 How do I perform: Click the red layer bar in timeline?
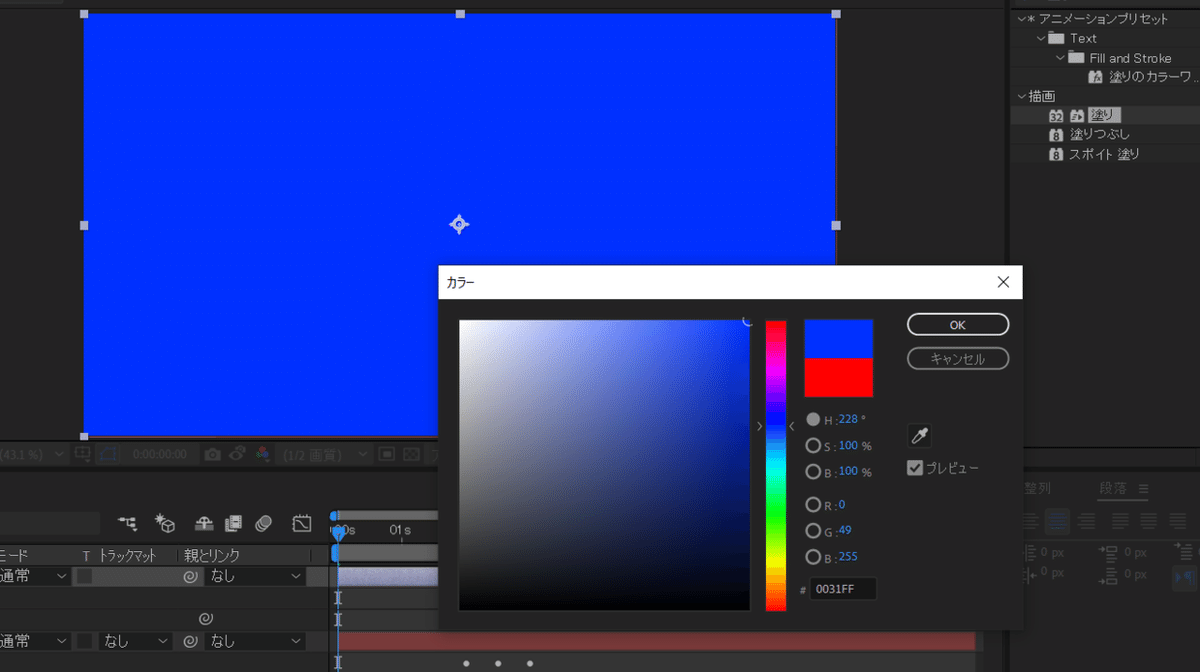click(656, 641)
